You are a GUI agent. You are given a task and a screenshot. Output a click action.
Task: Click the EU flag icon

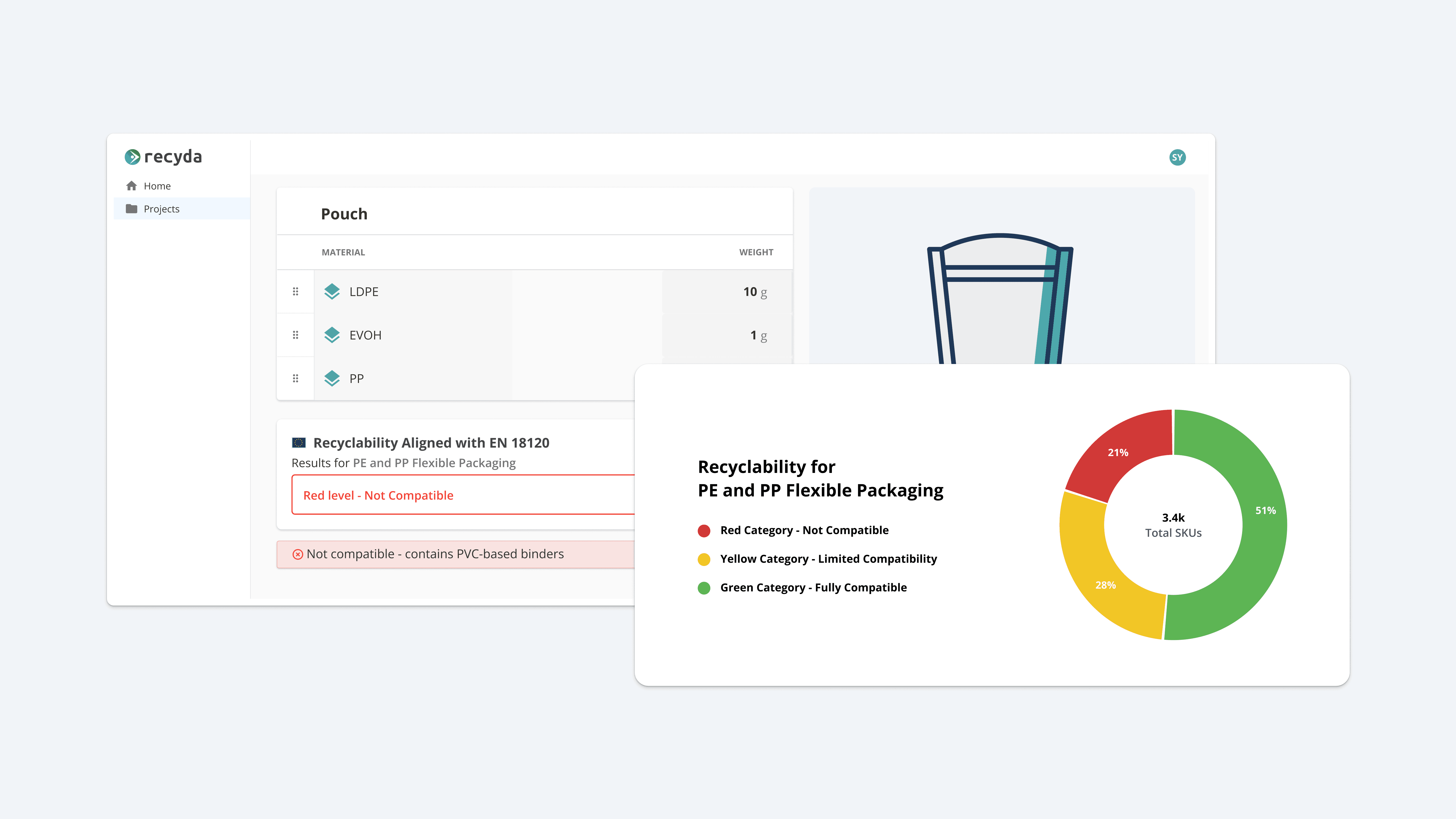[299, 443]
